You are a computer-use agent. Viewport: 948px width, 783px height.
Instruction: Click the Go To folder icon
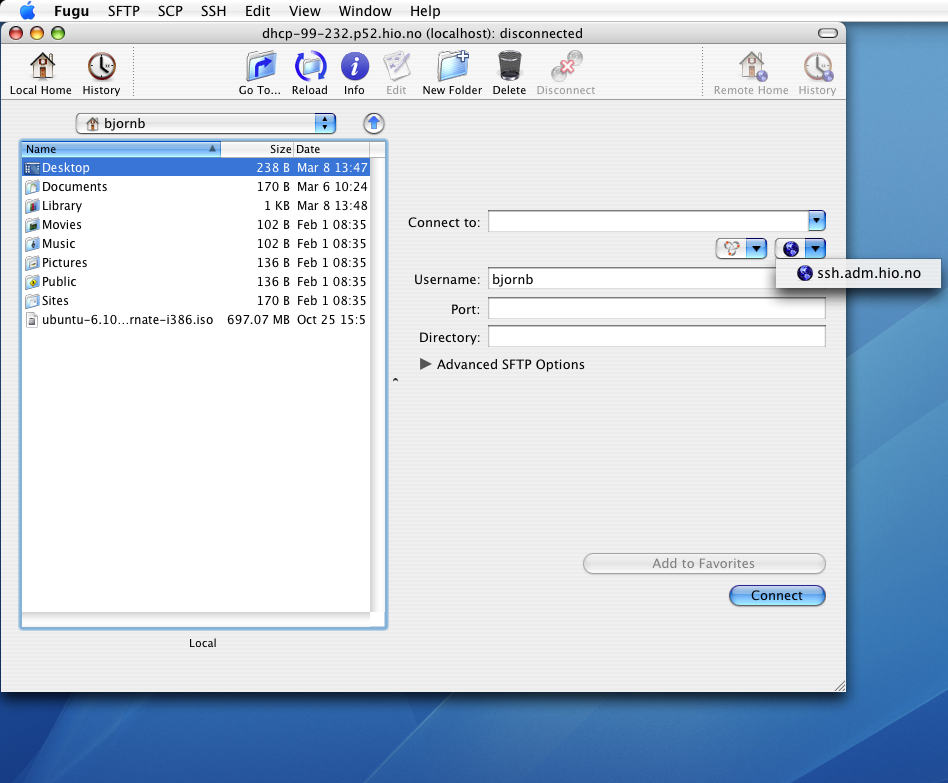point(261,65)
